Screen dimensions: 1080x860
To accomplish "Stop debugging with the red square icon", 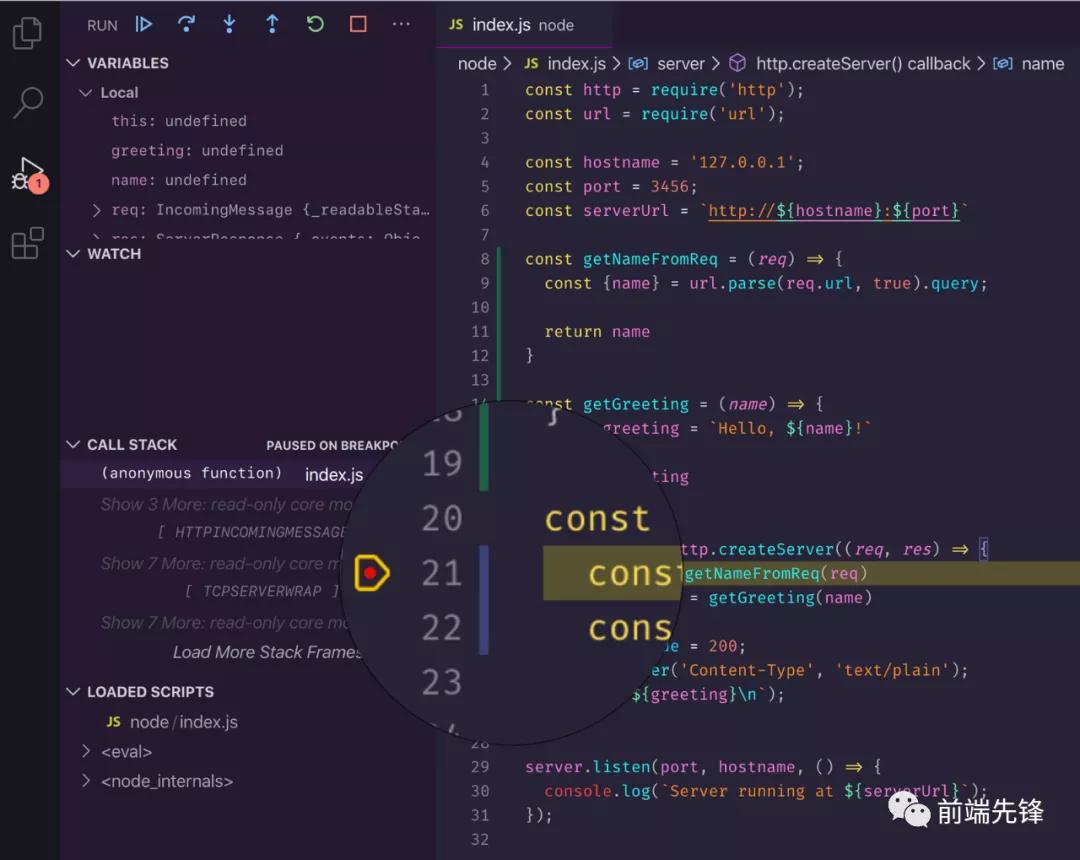I will click(358, 24).
